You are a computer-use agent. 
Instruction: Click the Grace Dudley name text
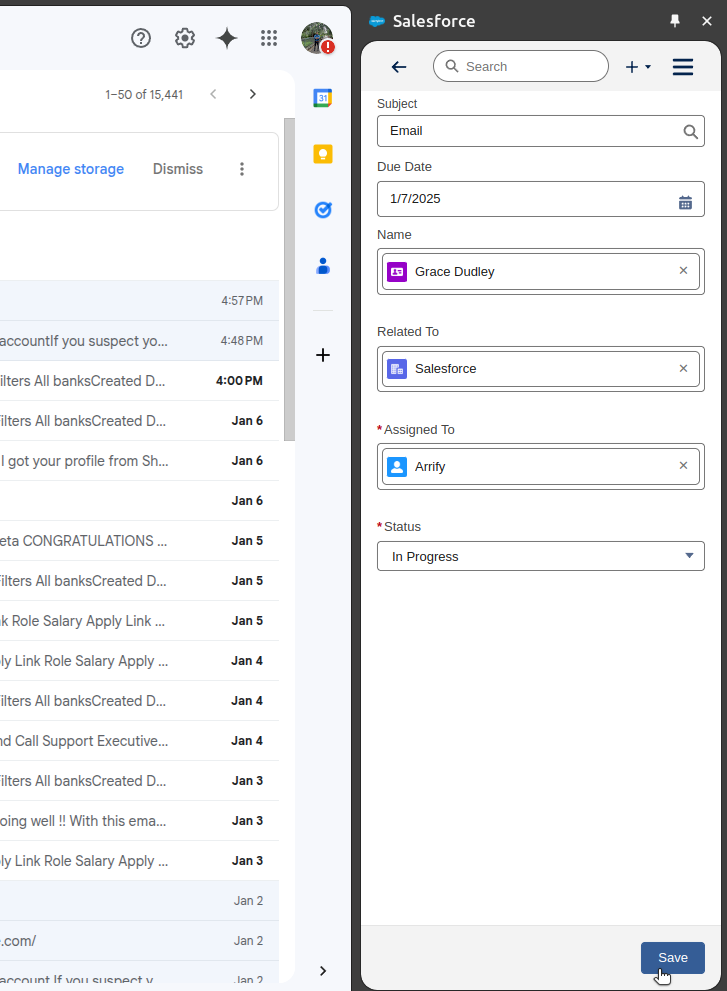point(455,272)
